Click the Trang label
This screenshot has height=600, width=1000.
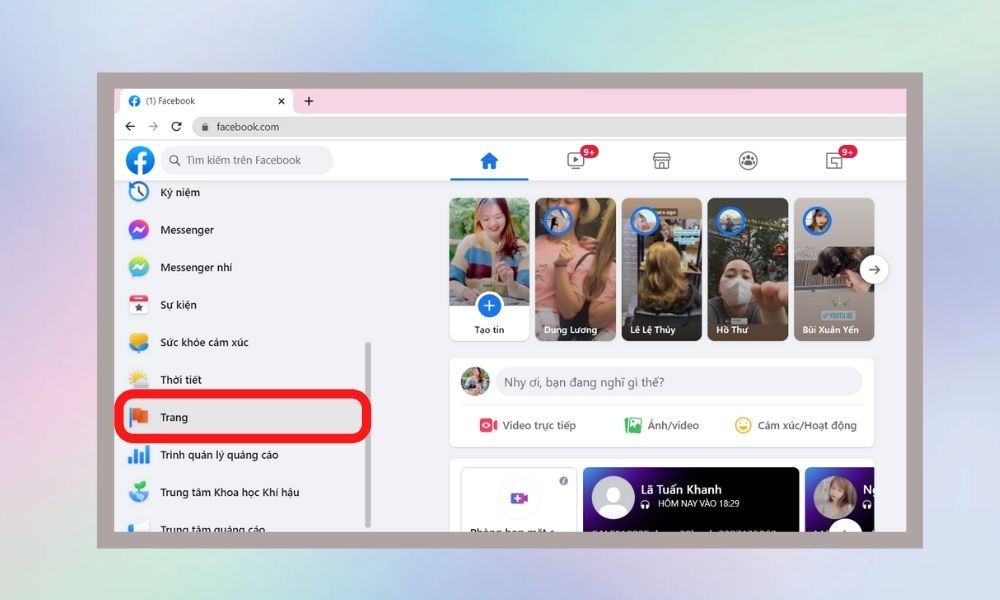click(x=174, y=418)
